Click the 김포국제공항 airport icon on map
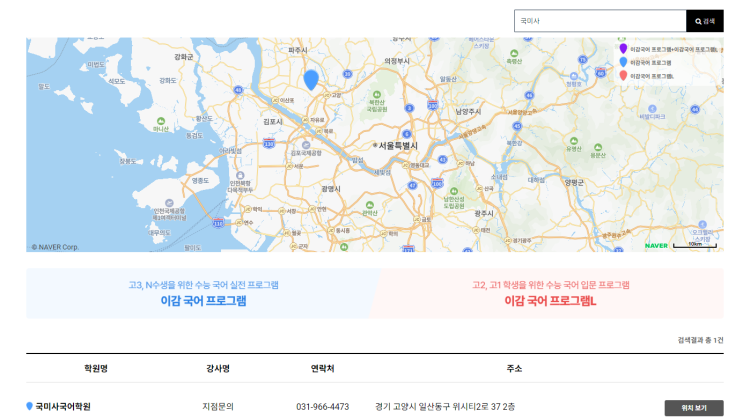 click(306, 145)
